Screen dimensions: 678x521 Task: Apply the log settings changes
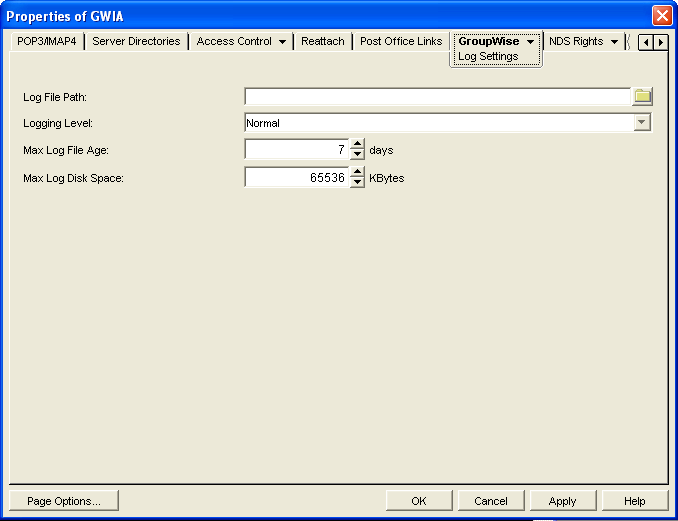(563, 501)
